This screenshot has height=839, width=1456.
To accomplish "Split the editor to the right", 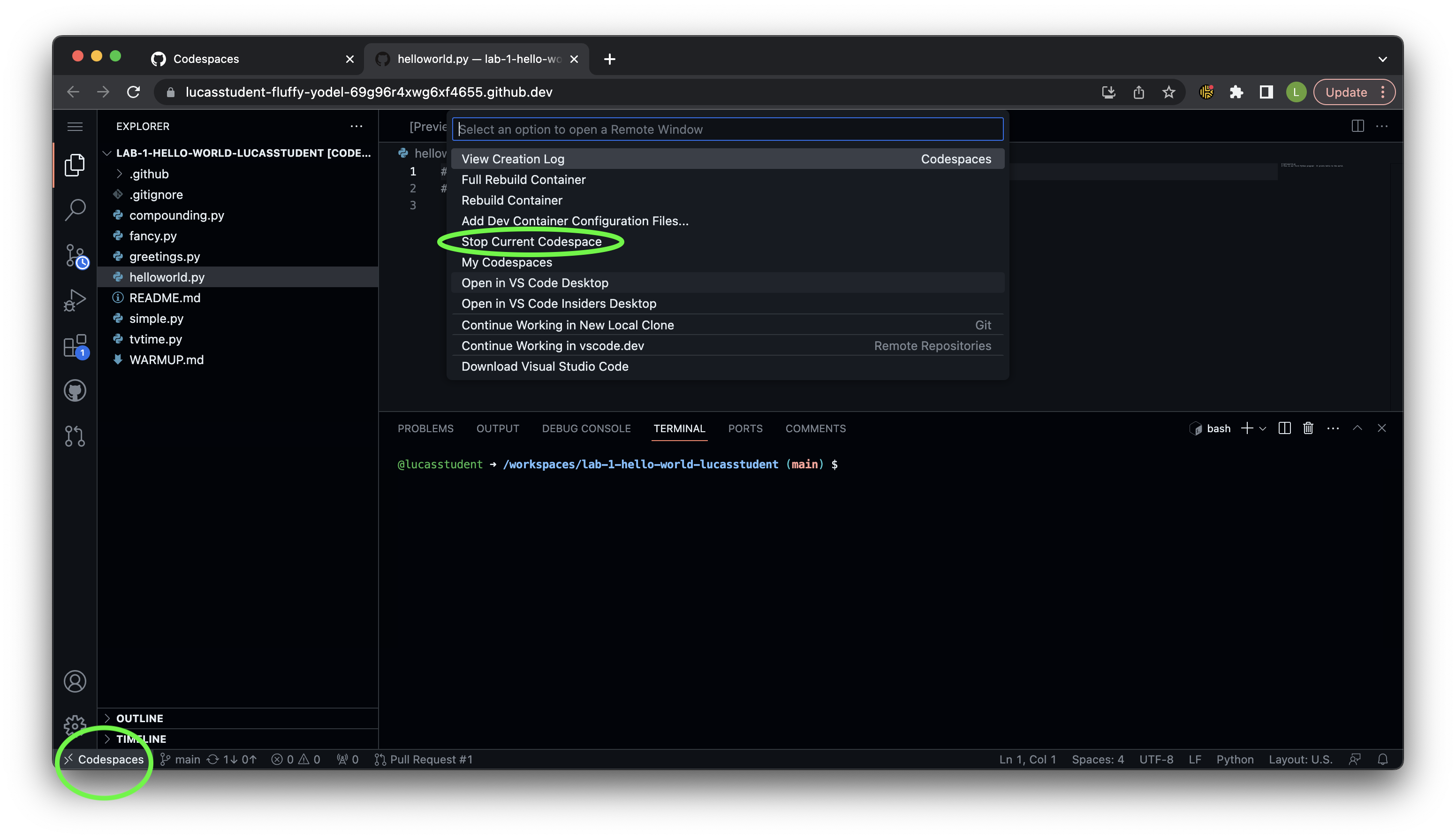I will pos(1357,126).
